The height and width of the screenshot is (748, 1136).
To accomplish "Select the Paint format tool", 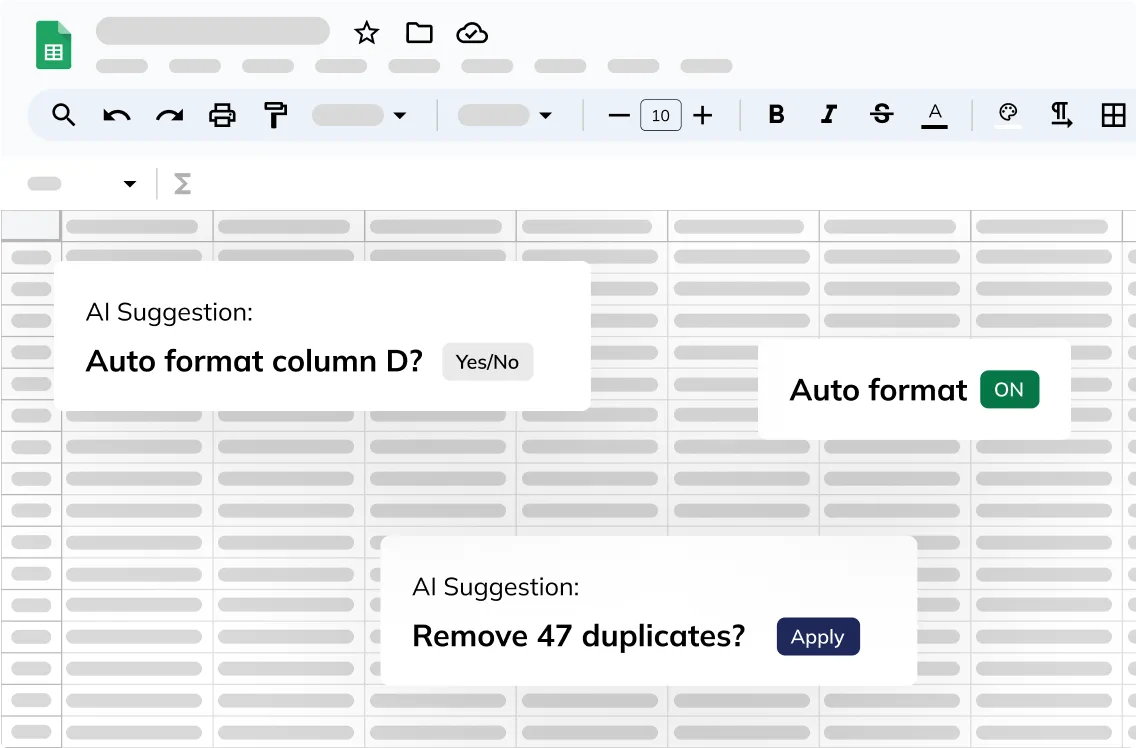I will [x=275, y=115].
